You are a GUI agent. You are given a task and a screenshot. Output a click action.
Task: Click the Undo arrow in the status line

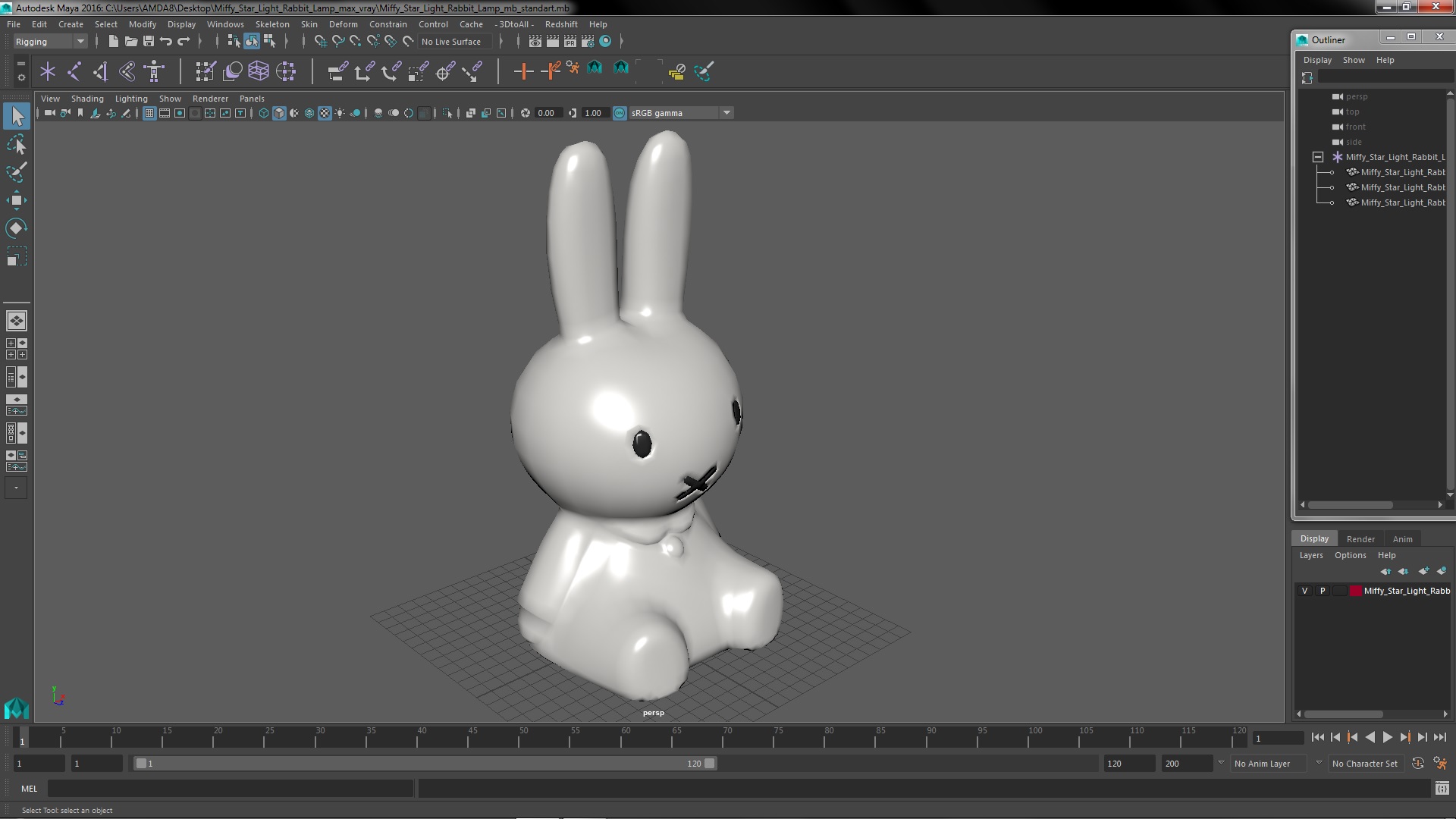166,41
